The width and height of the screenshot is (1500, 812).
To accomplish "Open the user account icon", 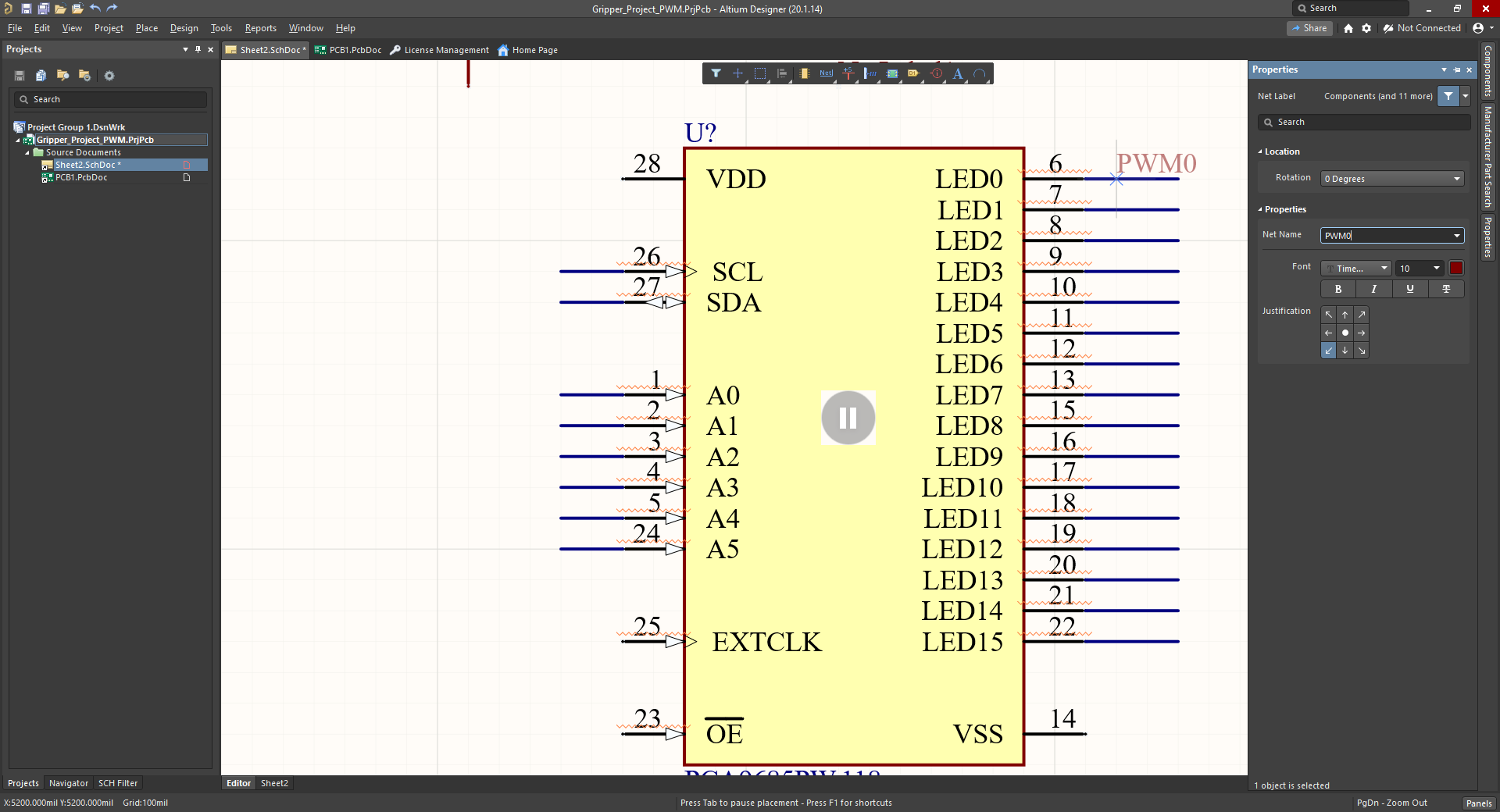I will [1478, 28].
